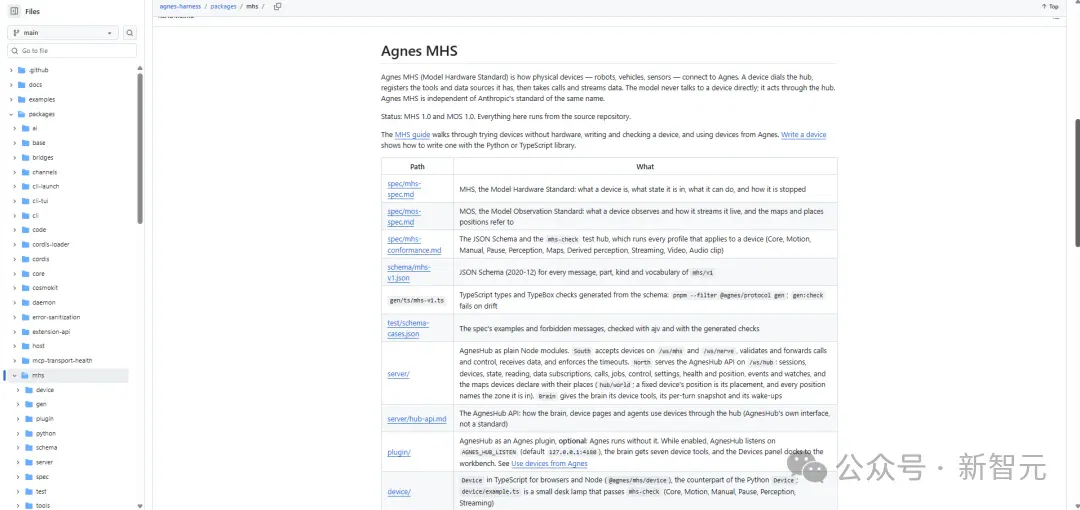
Task: Select the open mhs folder icon
Action: tap(25, 376)
